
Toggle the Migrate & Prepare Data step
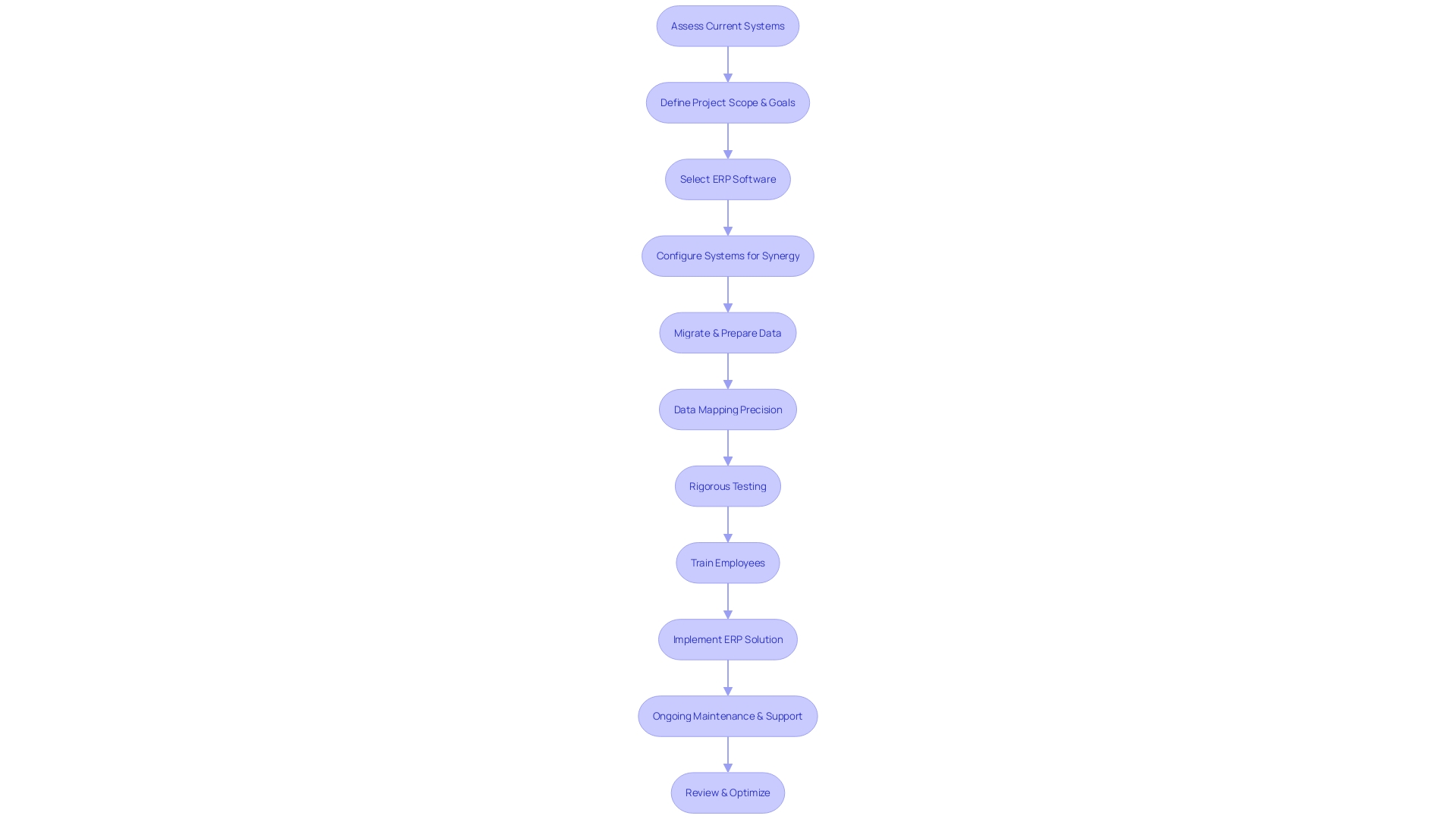coord(727,332)
